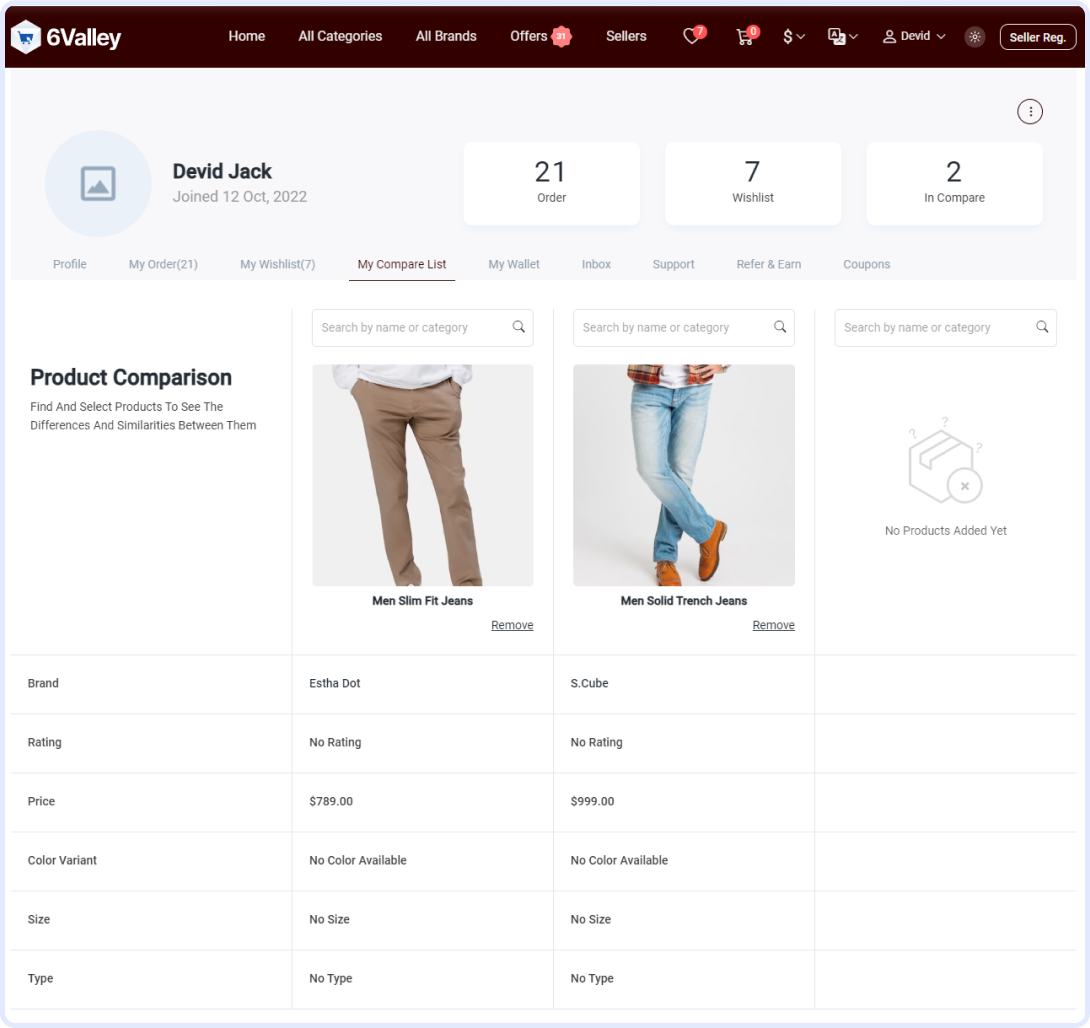1090x1028 pixels.
Task: Open All Categories menu
Action: click(340, 36)
